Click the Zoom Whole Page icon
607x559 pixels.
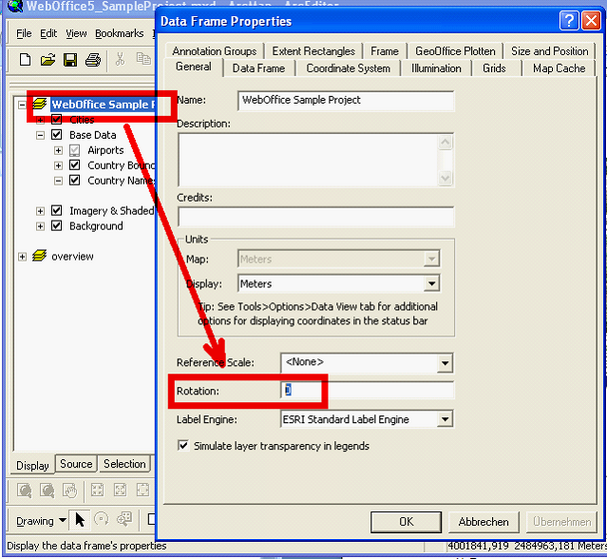(x=142, y=490)
